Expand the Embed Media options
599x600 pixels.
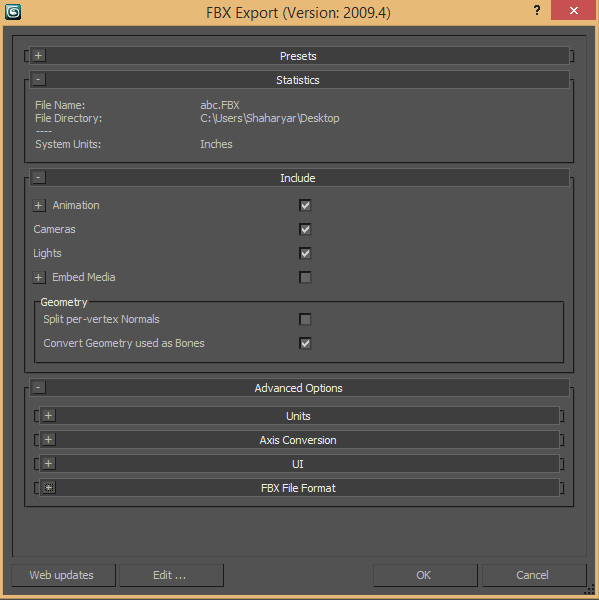[39, 277]
